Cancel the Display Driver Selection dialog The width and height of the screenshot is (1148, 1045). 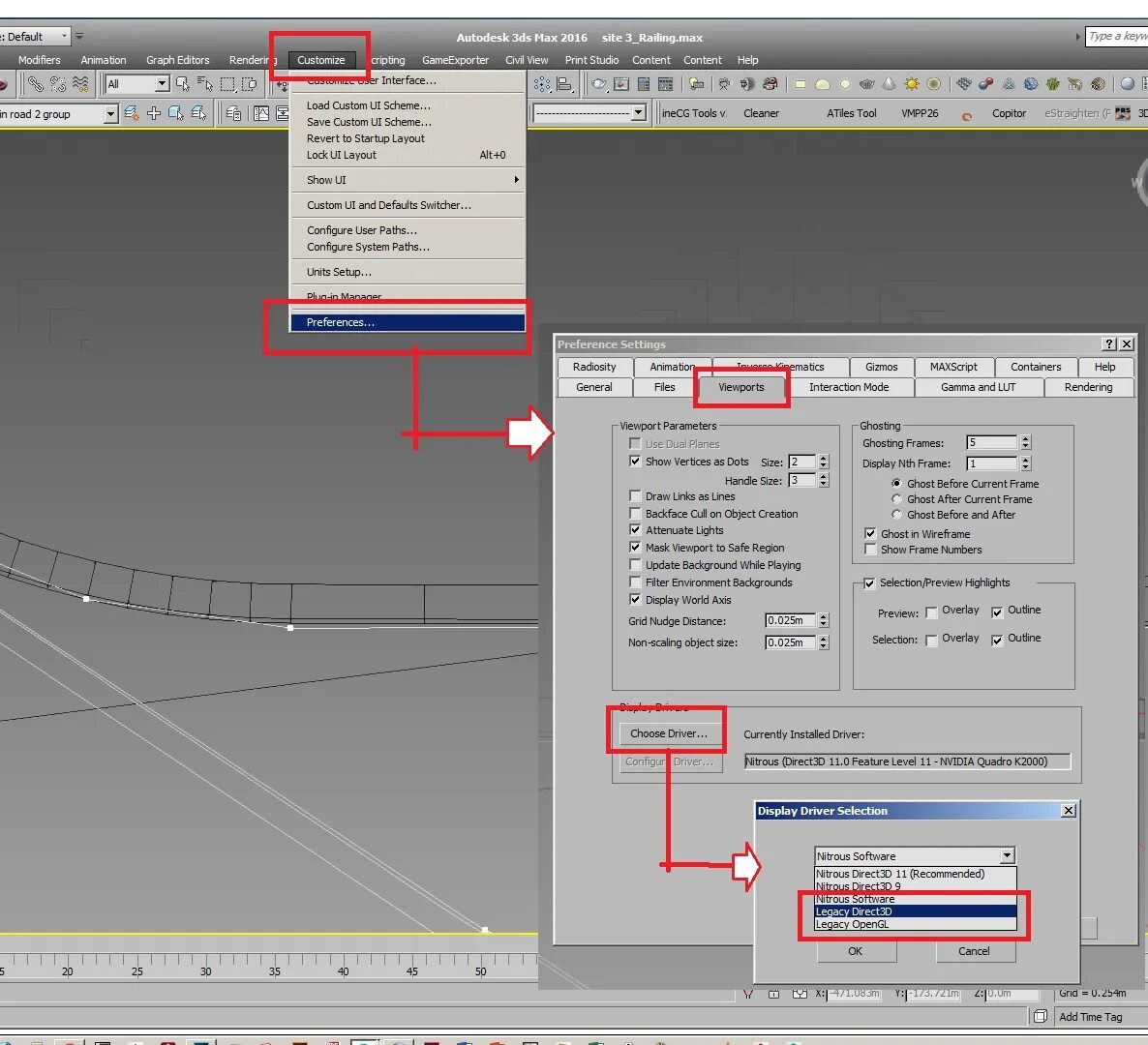pos(975,951)
